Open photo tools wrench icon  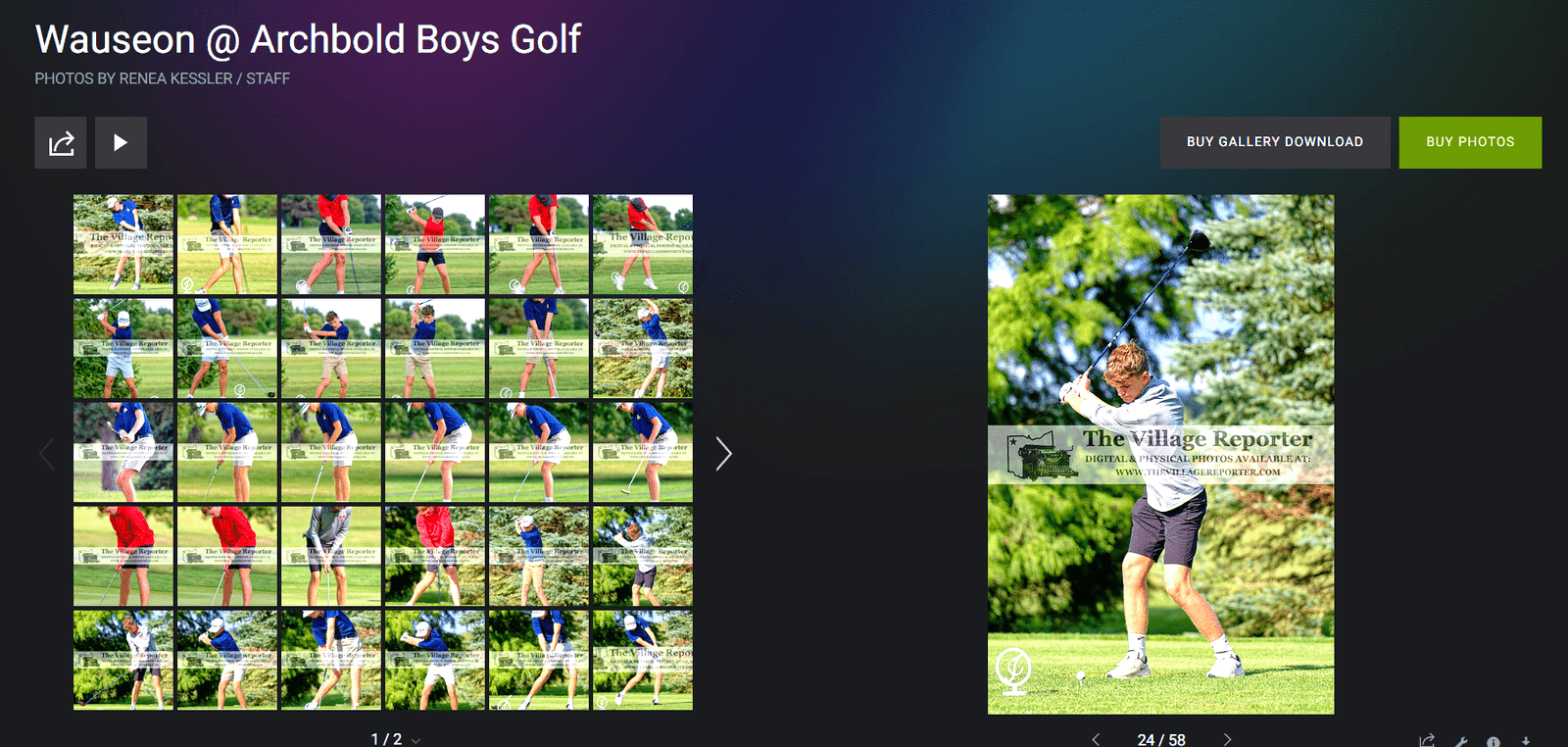click(x=1461, y=742)
